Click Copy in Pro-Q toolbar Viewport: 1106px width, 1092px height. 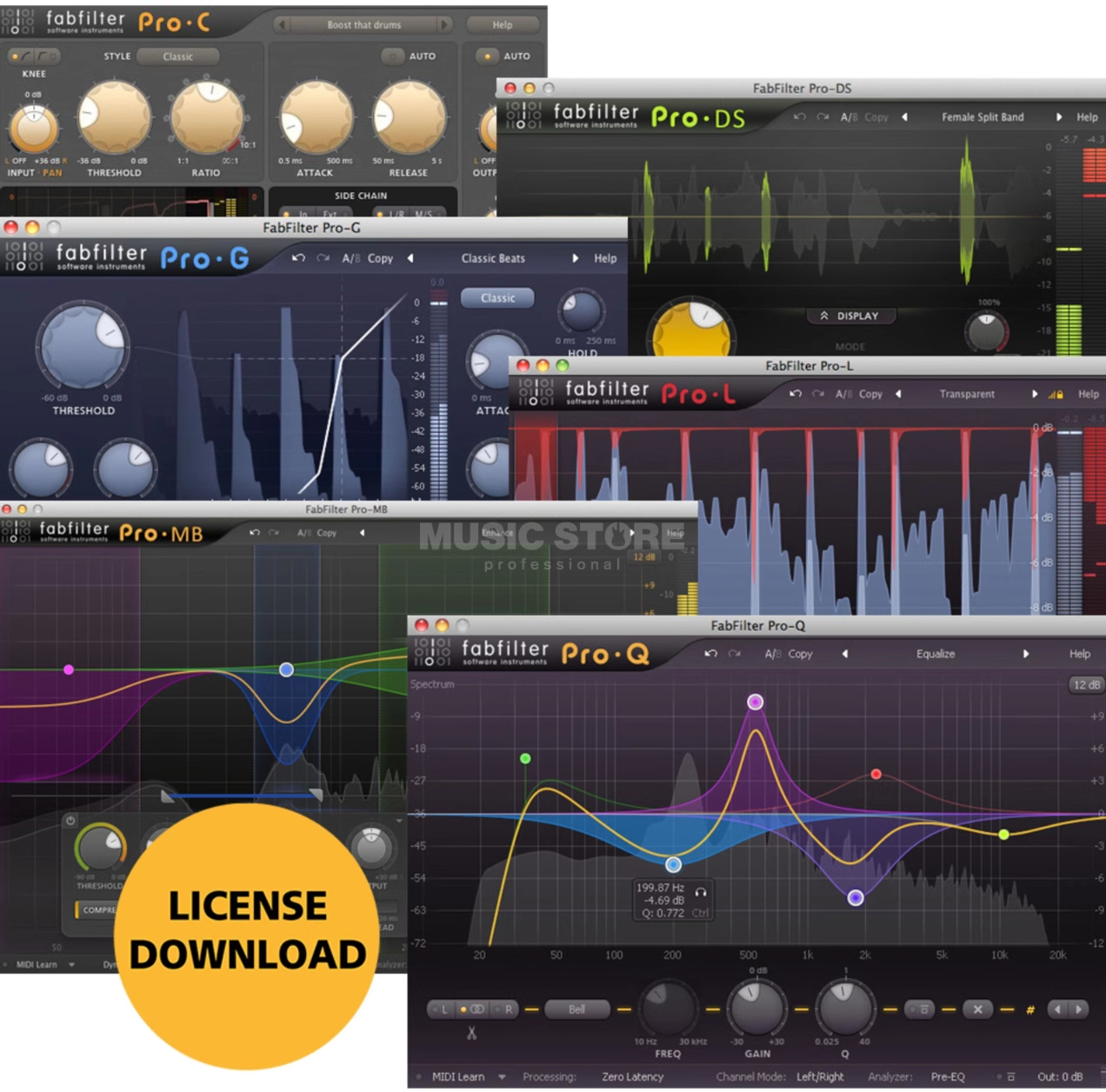click(800, 654)
